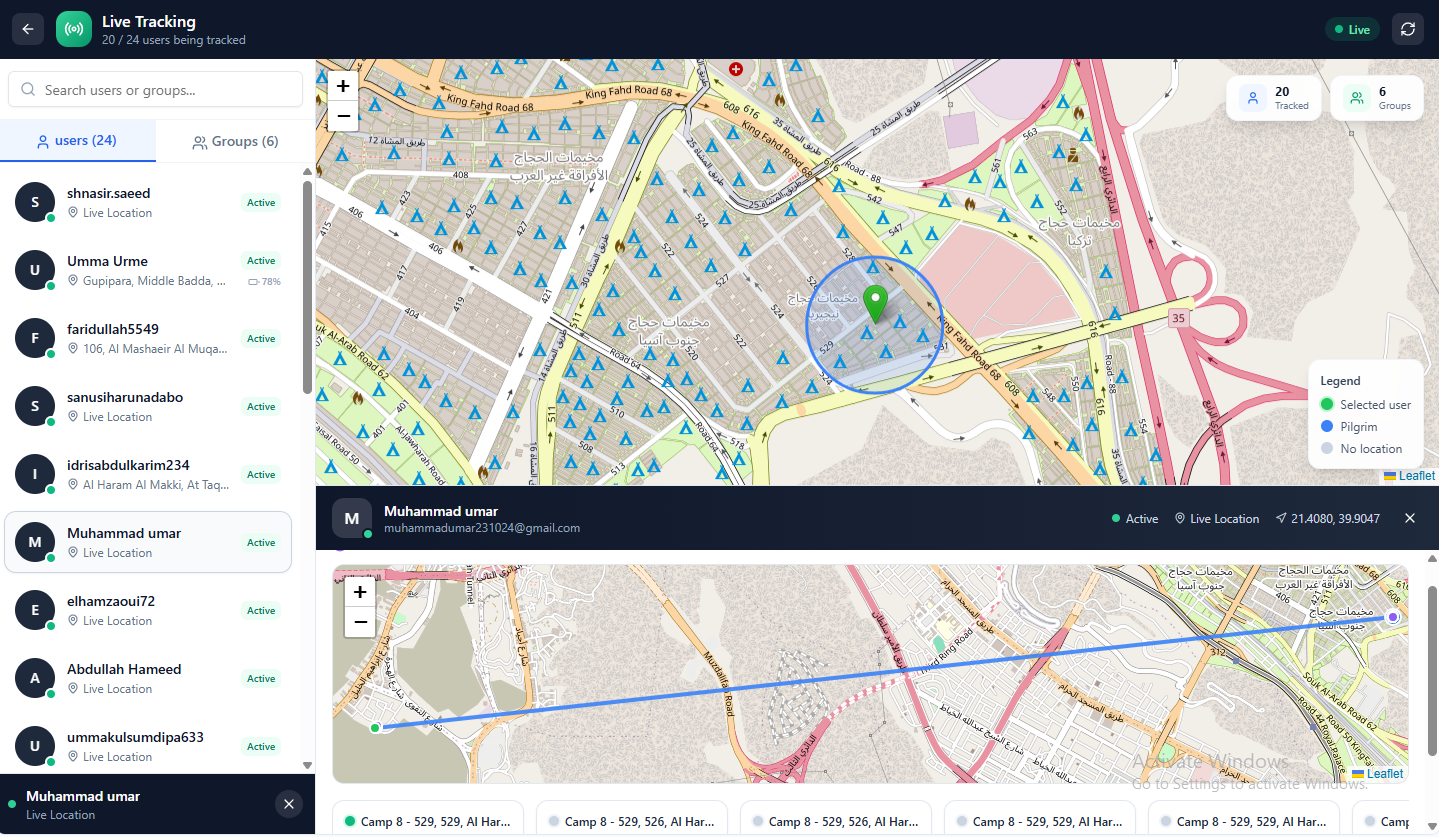Screen dimensions: 1439x837
Task: Click the 78% battery indicator for Umma Urme
Action: (265, 282)
